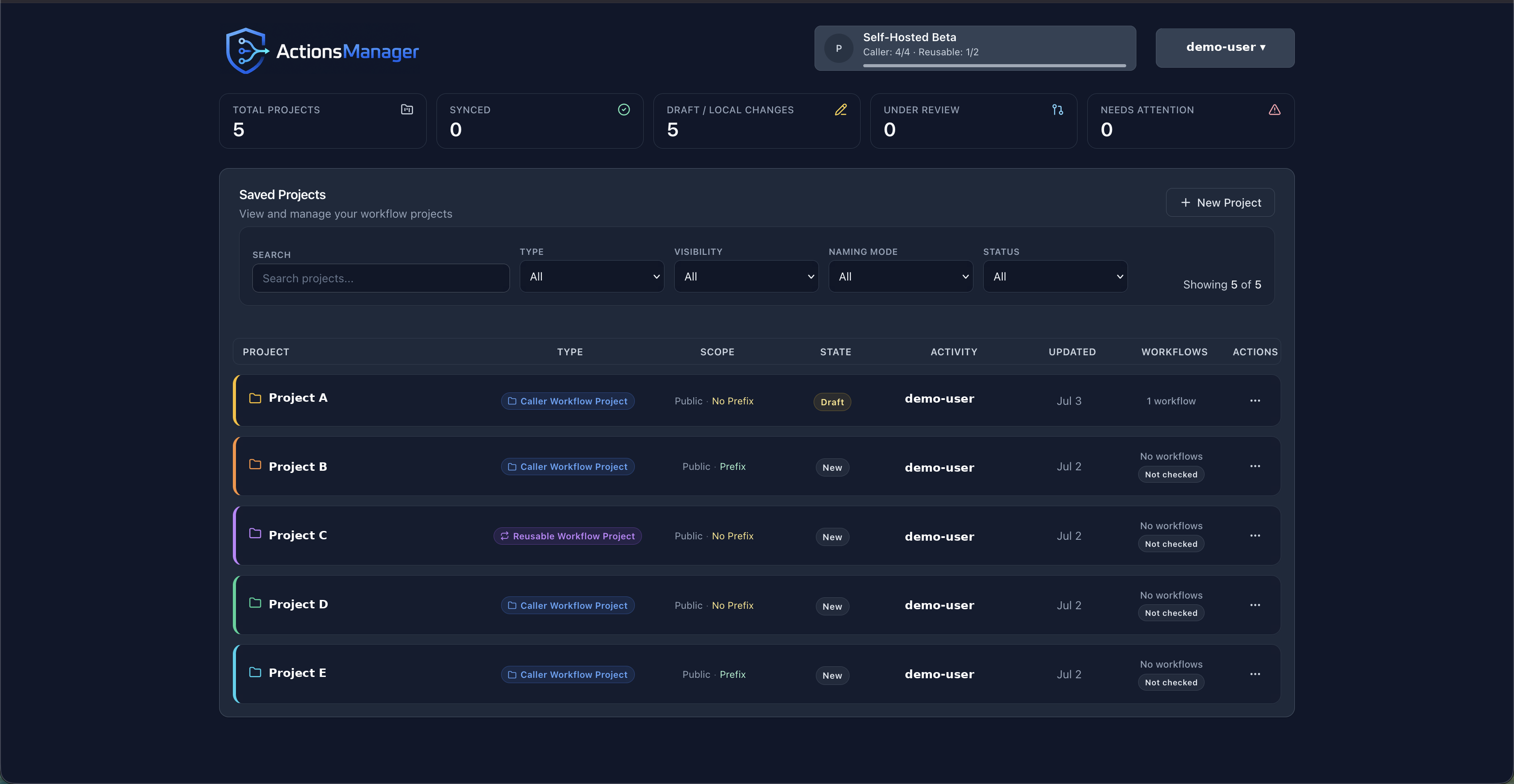Click the PROJECT column header
Viewport: 1514px width, 784px height.
[x=266, y=352]
